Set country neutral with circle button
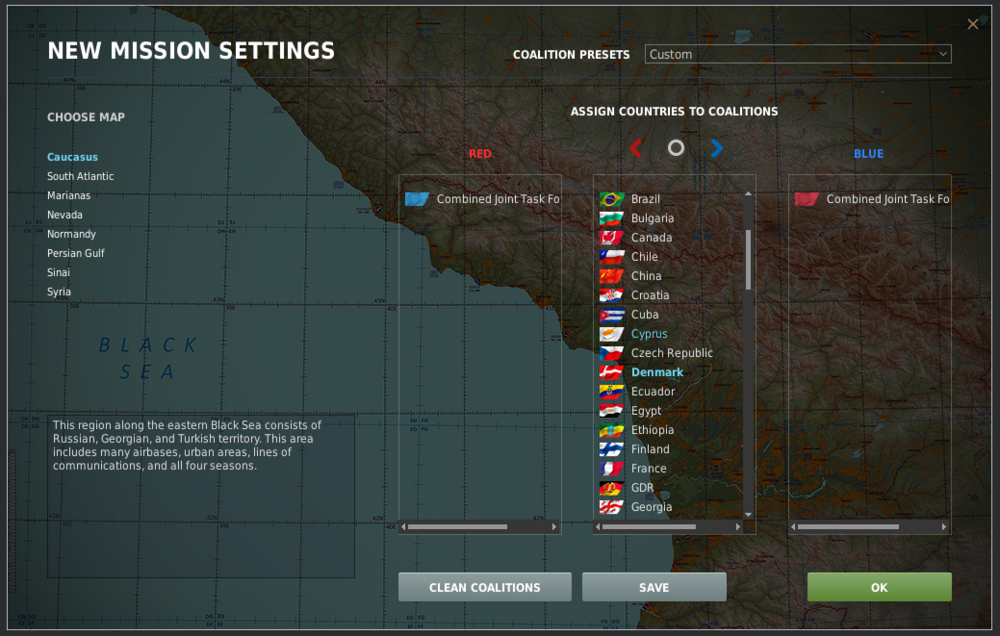 coord(676,149)
